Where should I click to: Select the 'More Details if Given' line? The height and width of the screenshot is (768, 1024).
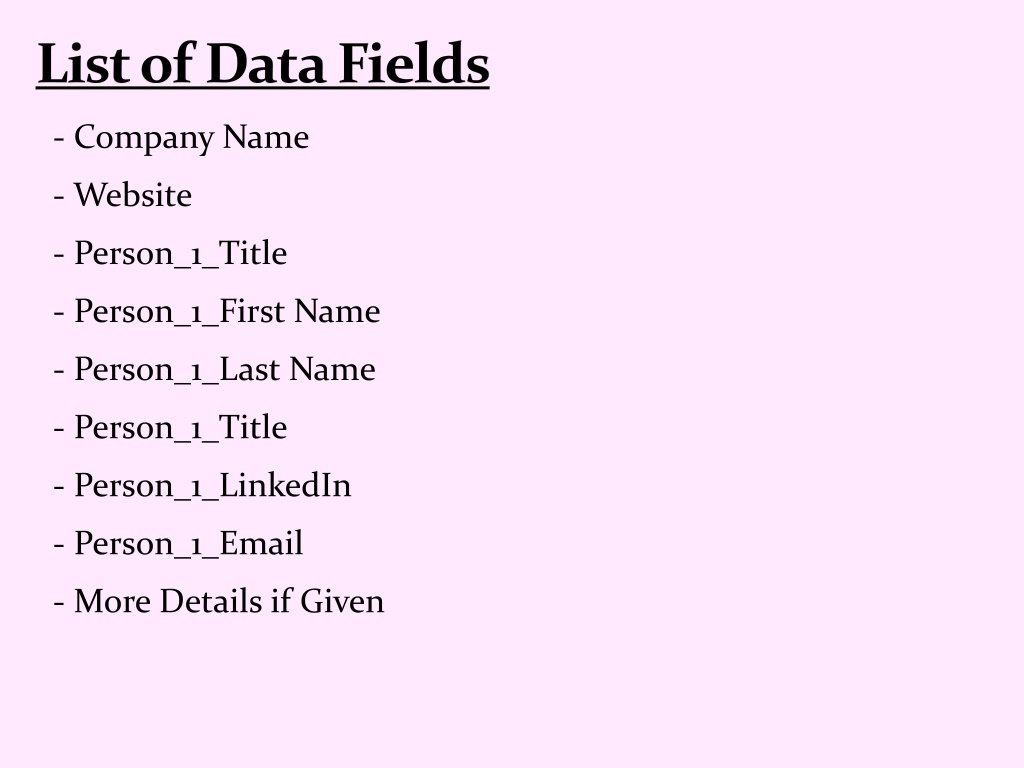pos(219,601)
